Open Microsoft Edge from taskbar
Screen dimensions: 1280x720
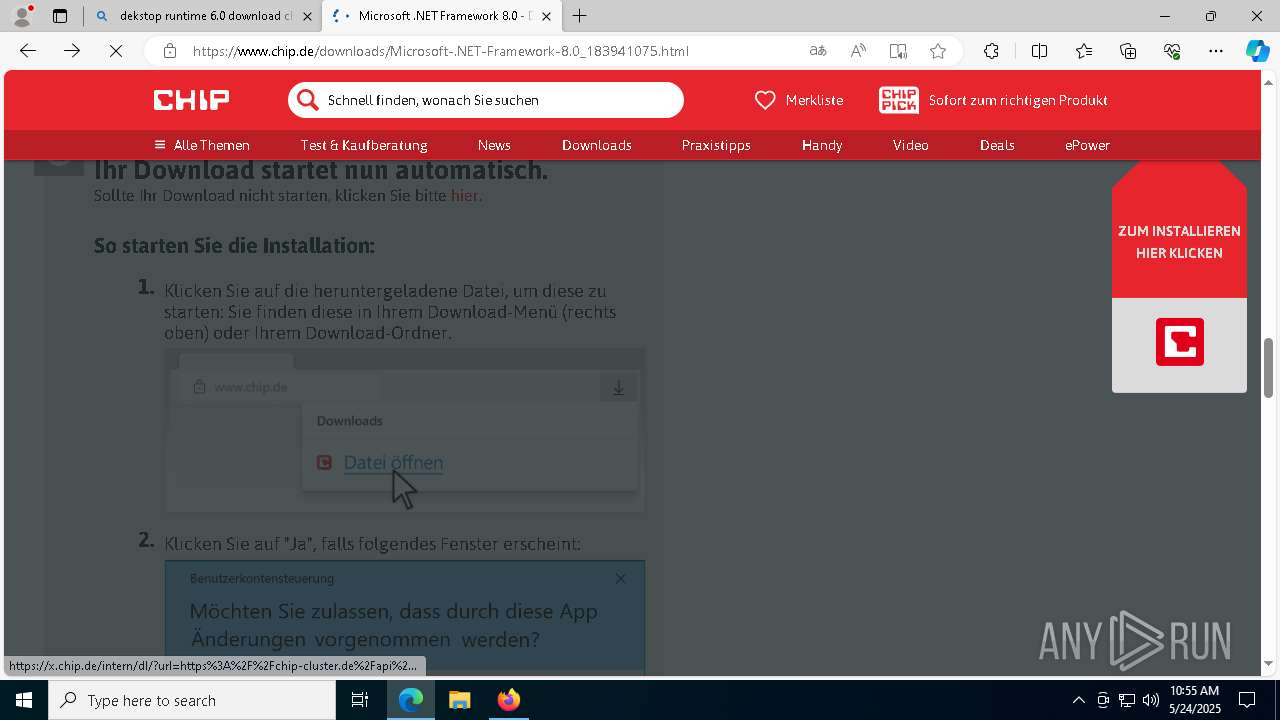coord(411,700)
